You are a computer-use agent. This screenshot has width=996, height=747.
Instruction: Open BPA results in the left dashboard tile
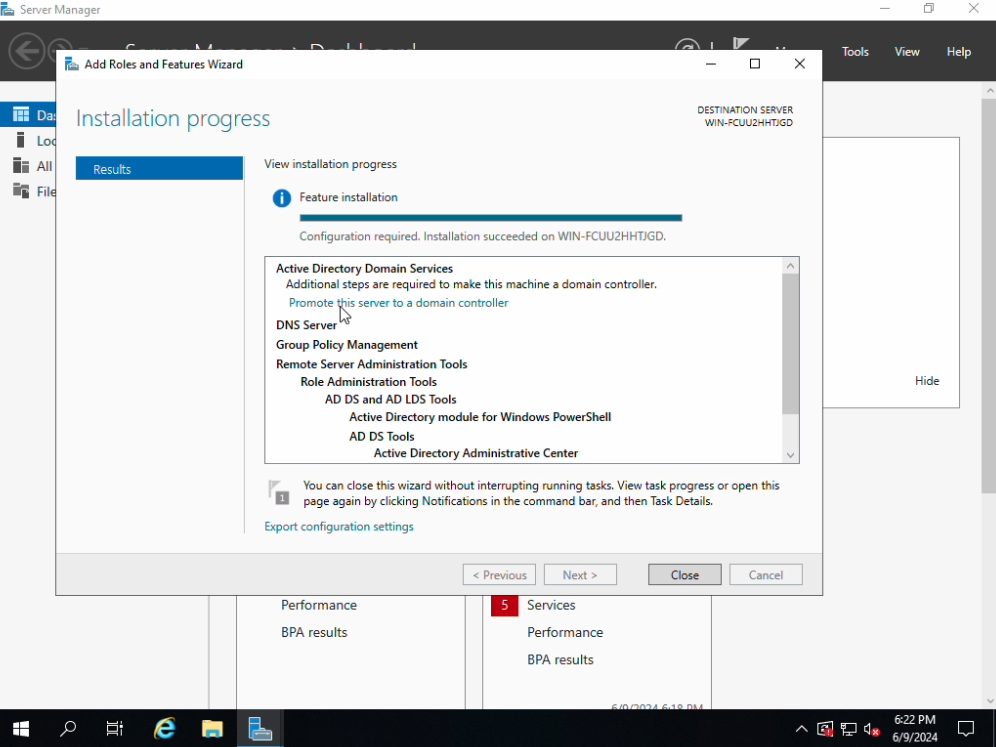click(x=314, y=633)
